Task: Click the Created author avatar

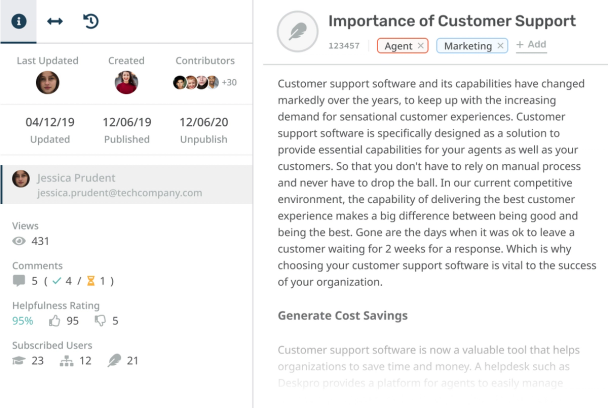Action: [x=126, y=82]
